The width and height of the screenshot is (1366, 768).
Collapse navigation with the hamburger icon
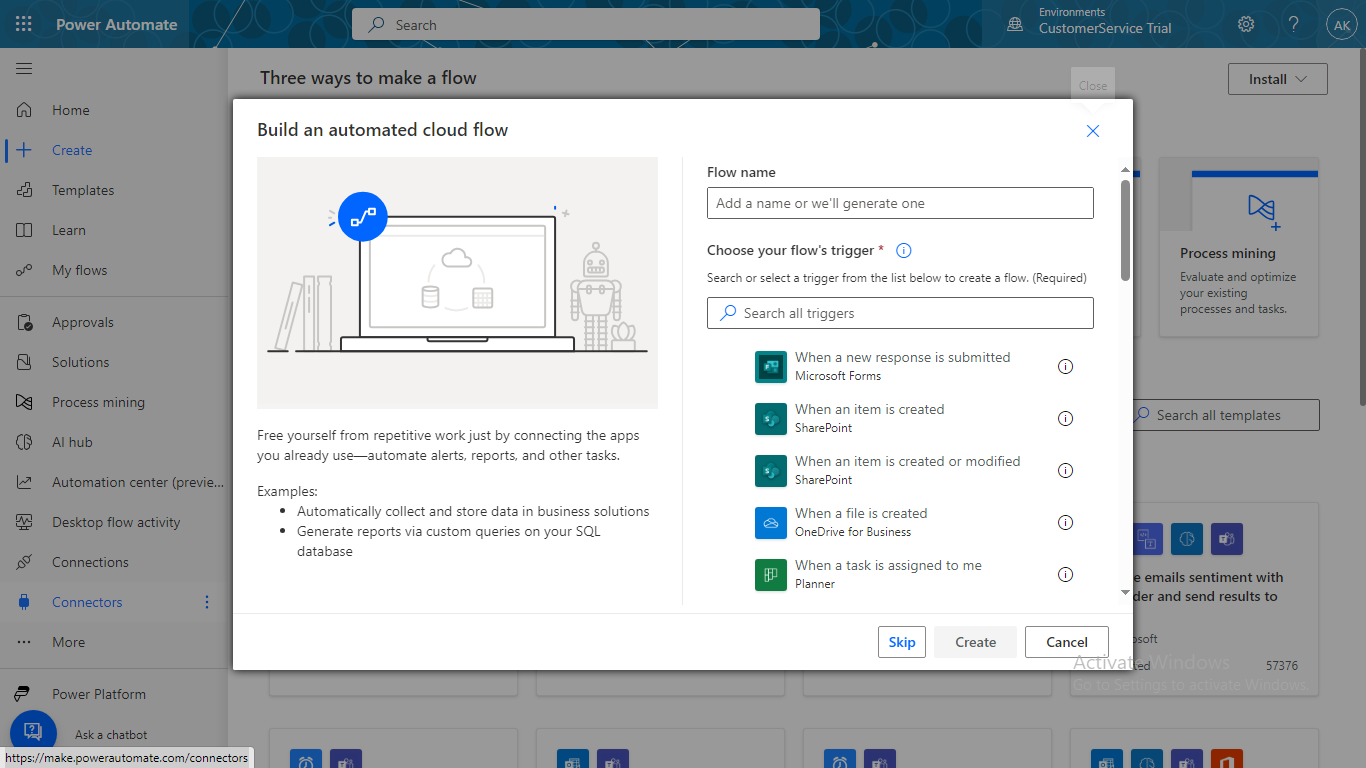point(24,68)
